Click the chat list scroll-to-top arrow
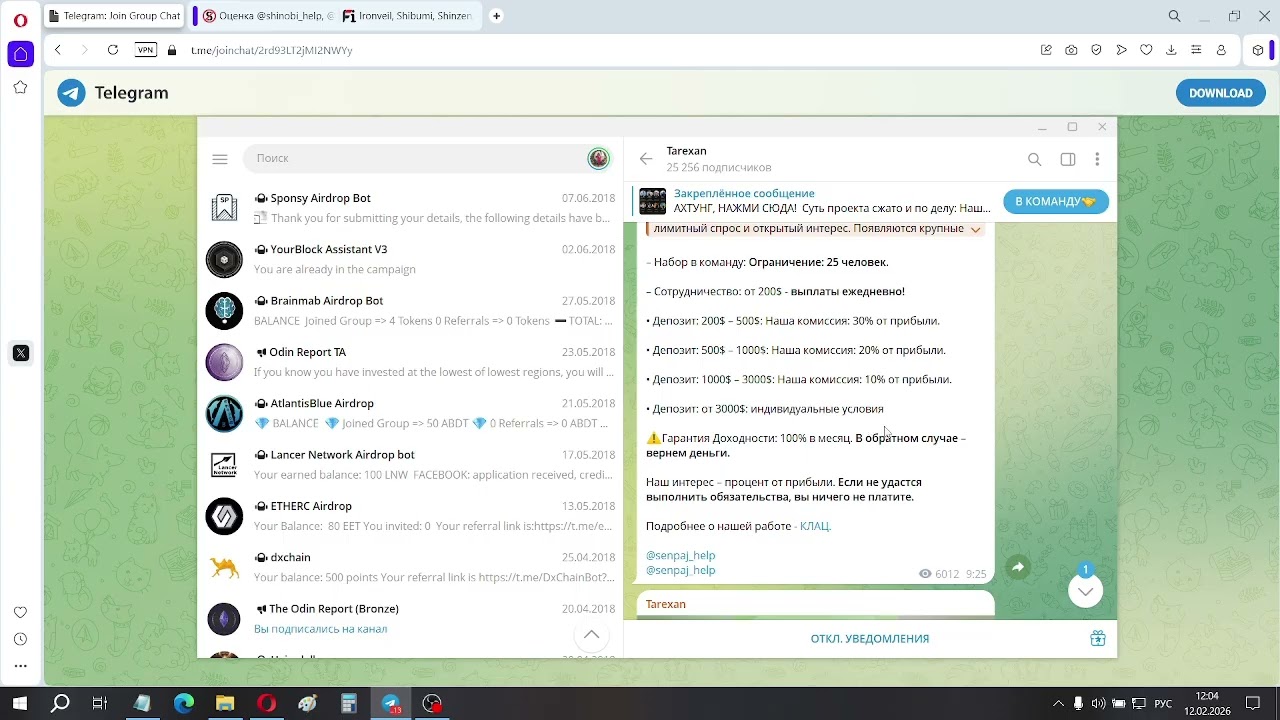This screenshot has height=720, width=1280. (592, 635)
